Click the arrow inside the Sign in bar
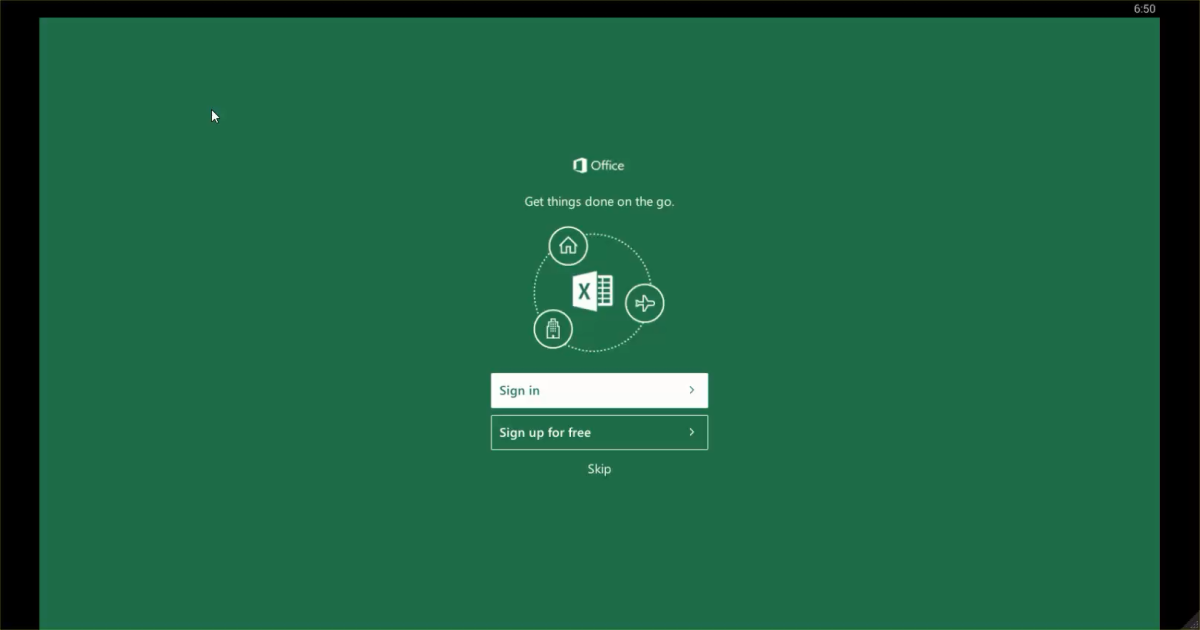1200x630 pixels. pyautogui.click(x=692, y=390)
